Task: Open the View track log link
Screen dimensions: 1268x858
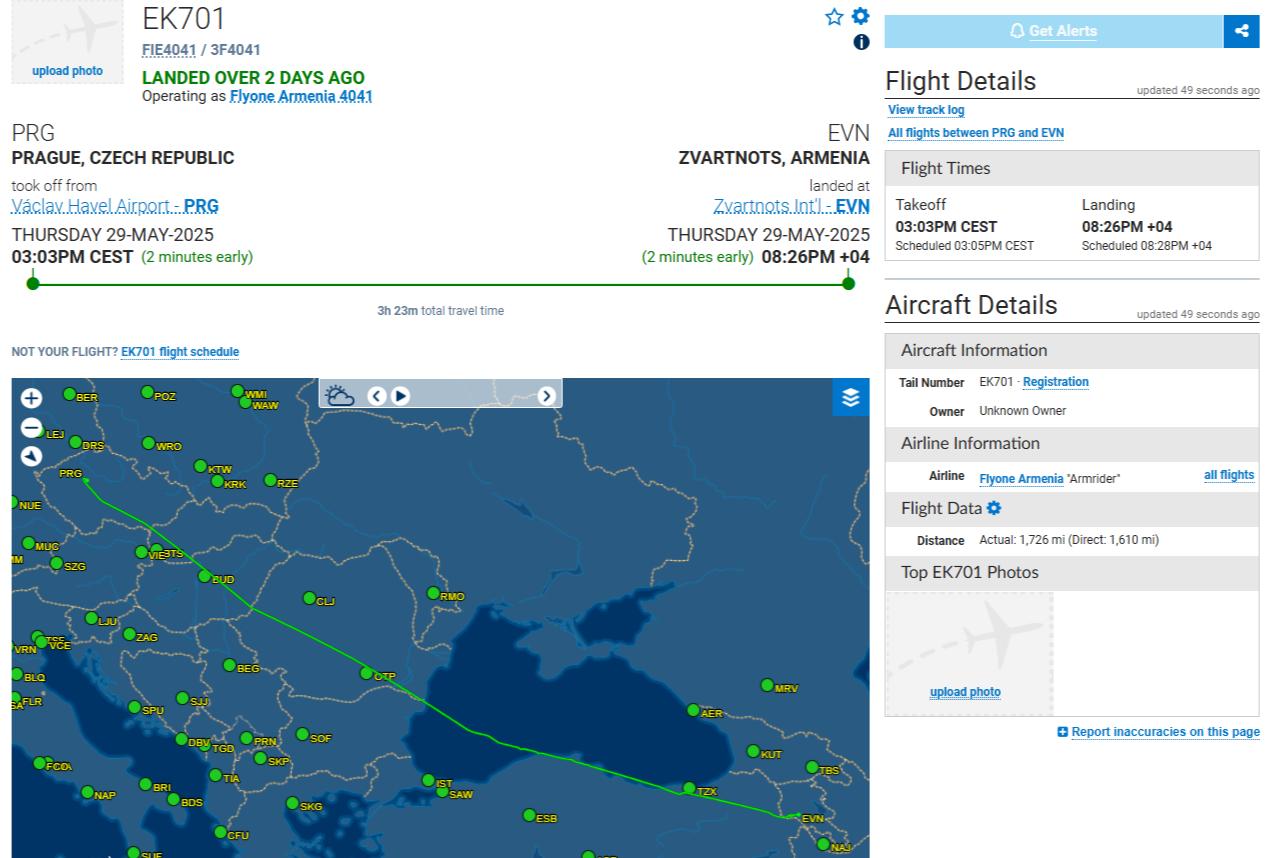Action: 926,110
